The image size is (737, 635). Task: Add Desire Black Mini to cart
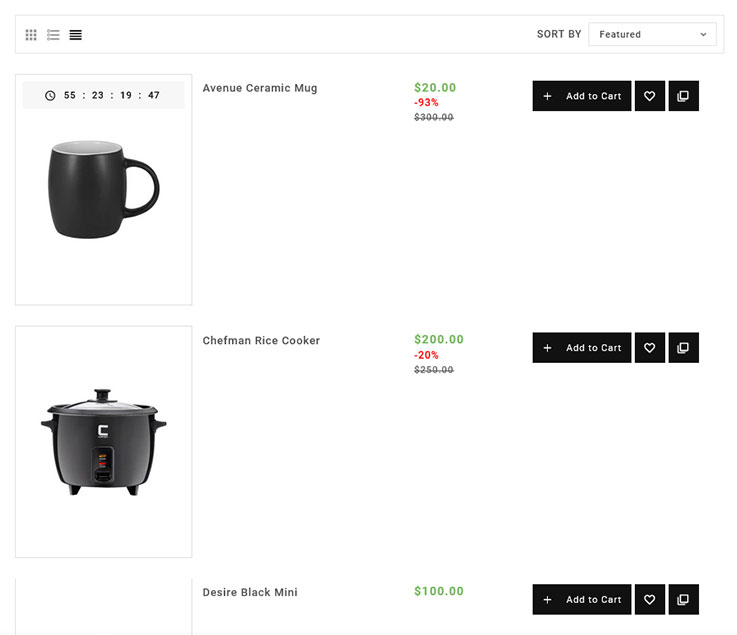582,600
